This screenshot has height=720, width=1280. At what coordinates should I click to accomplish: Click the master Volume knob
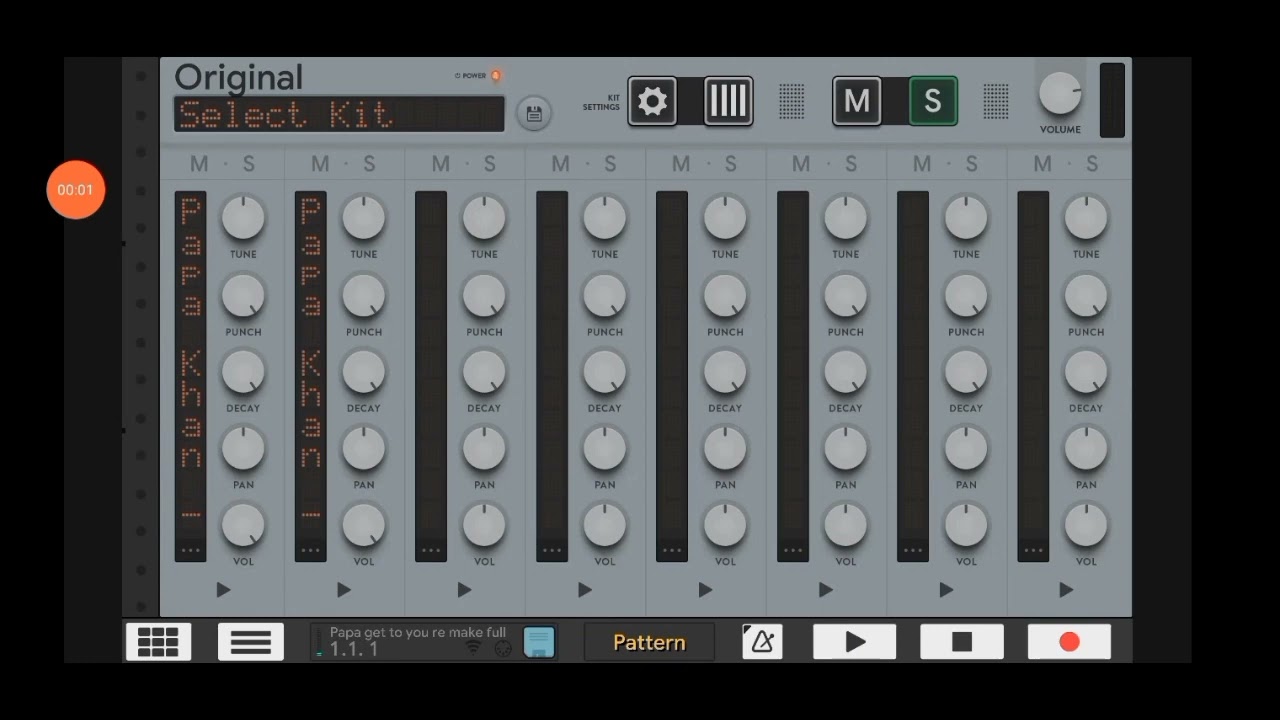[x=1060, y=94]
